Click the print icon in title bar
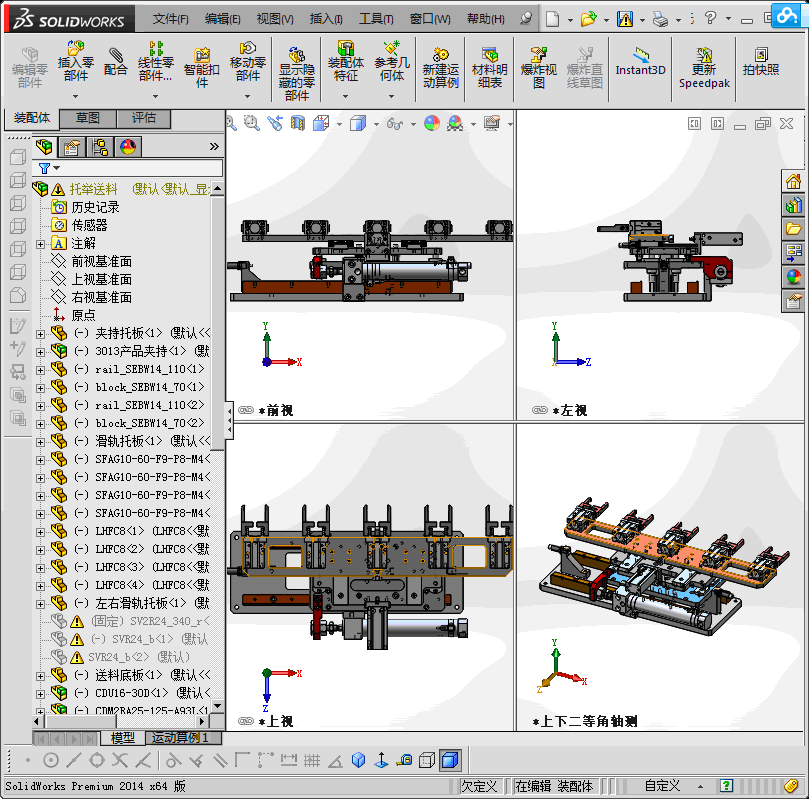The width and height of the screenshot is (809, 799). (x=660, y=20)
